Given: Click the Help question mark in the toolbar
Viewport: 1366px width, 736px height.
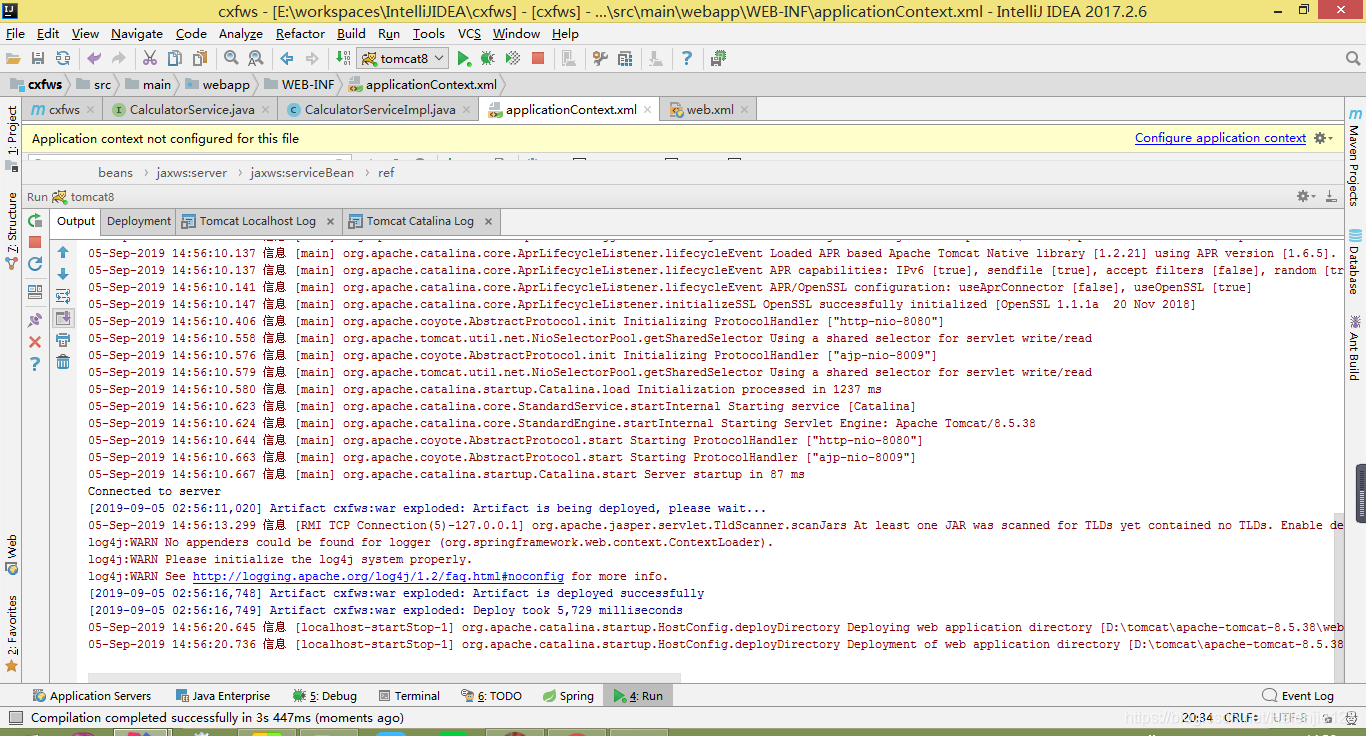Looking at the screenshot, I should click(x=687, y=59).
